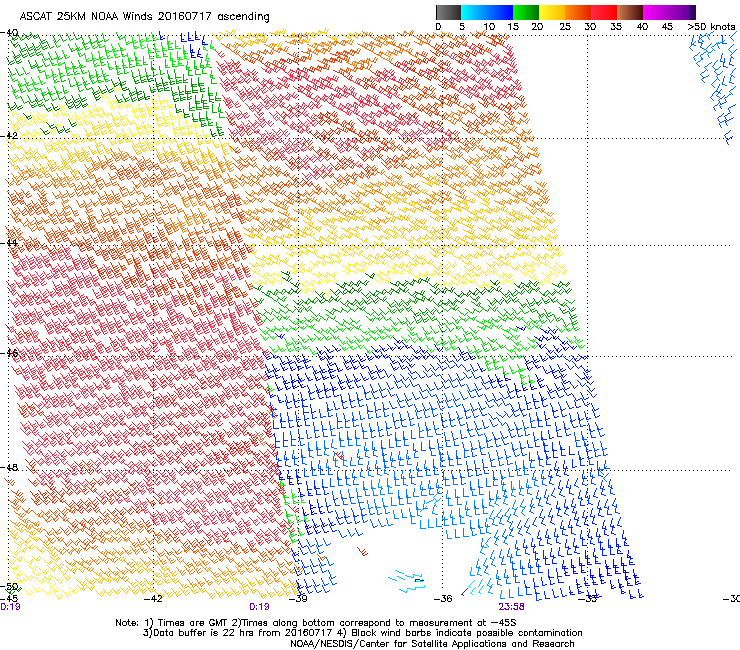This screenshot has width=740, height=650.
Task: Click the -39 longitude axis label
Action: (298, 599)
